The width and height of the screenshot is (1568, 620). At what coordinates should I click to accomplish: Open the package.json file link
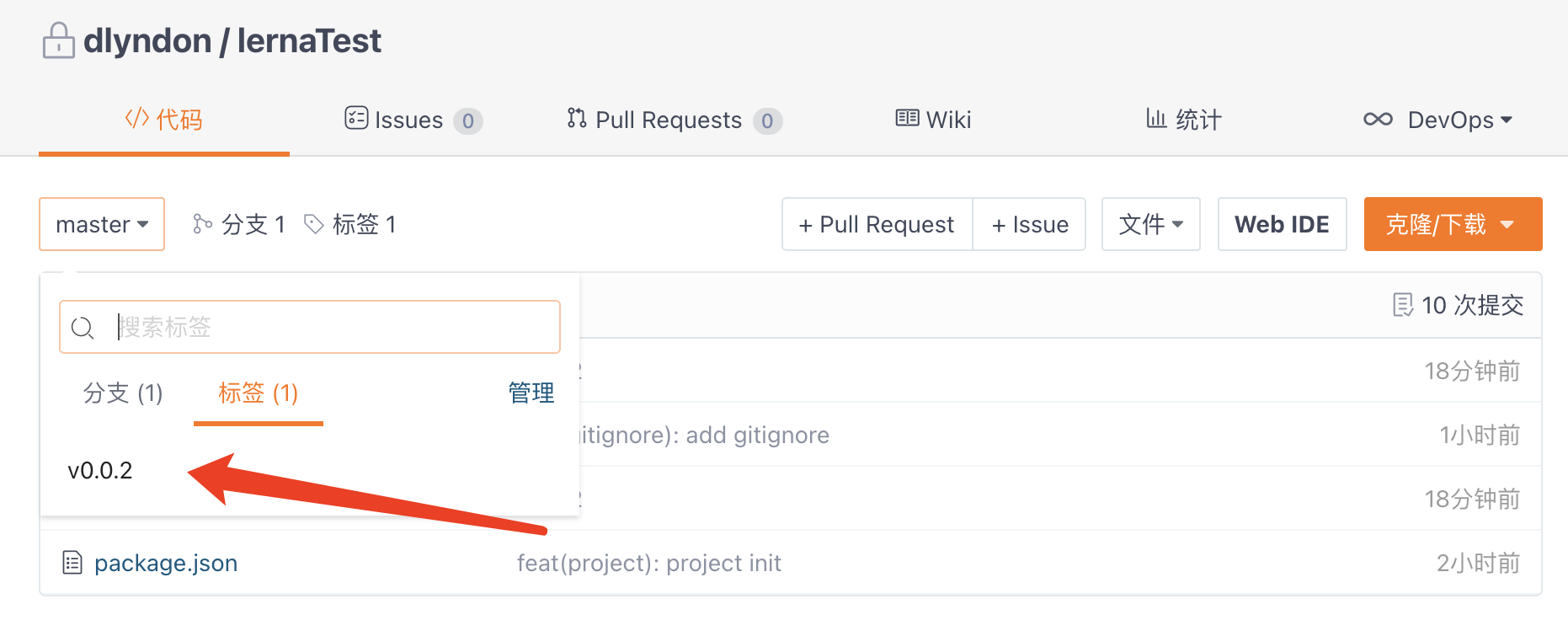tap(166, 563)
